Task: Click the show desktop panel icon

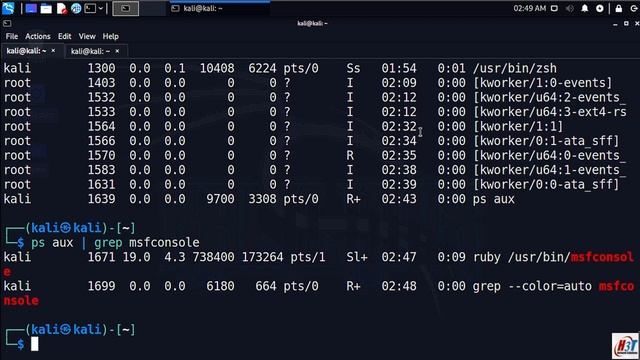Action: pyautogui.click(x=31, y=9)
